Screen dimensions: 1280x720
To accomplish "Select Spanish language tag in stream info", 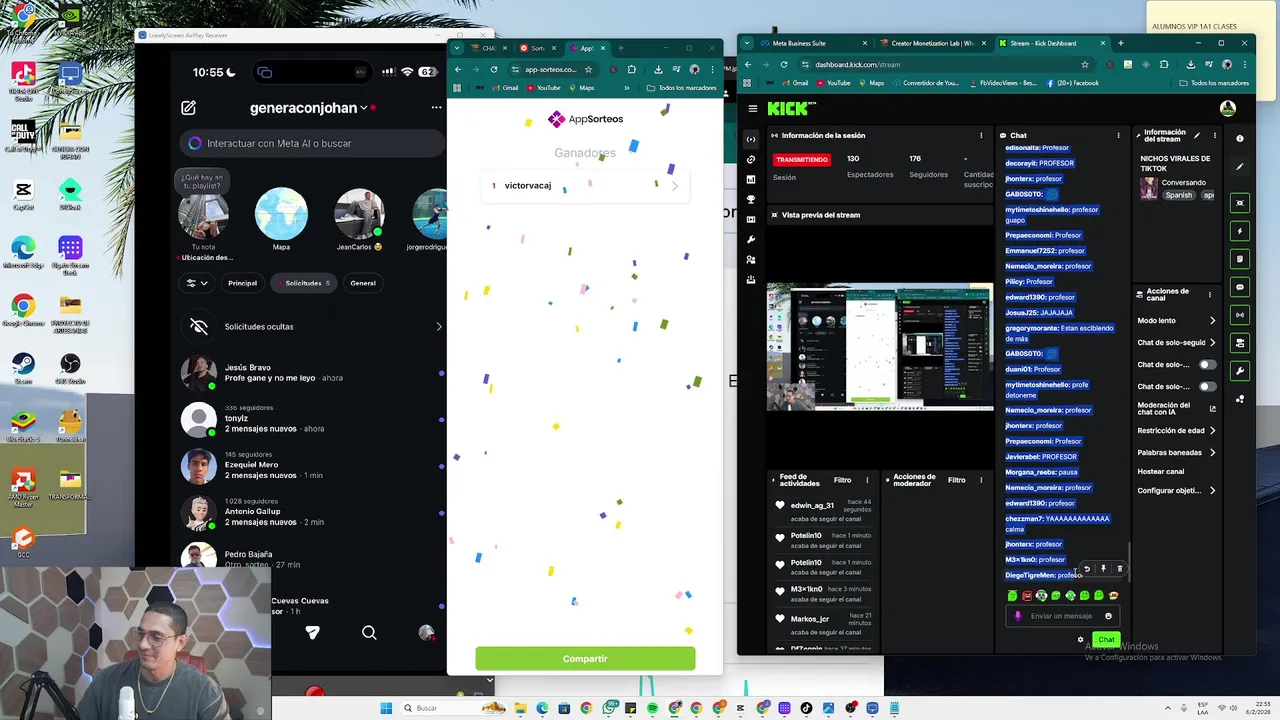I will click(1178, 195).
